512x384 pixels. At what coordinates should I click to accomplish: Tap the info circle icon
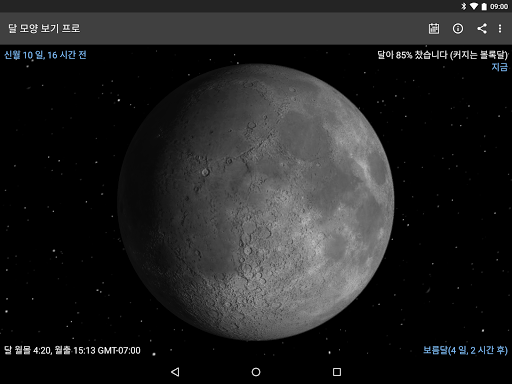pyautogui.click(x=458, y=29)
